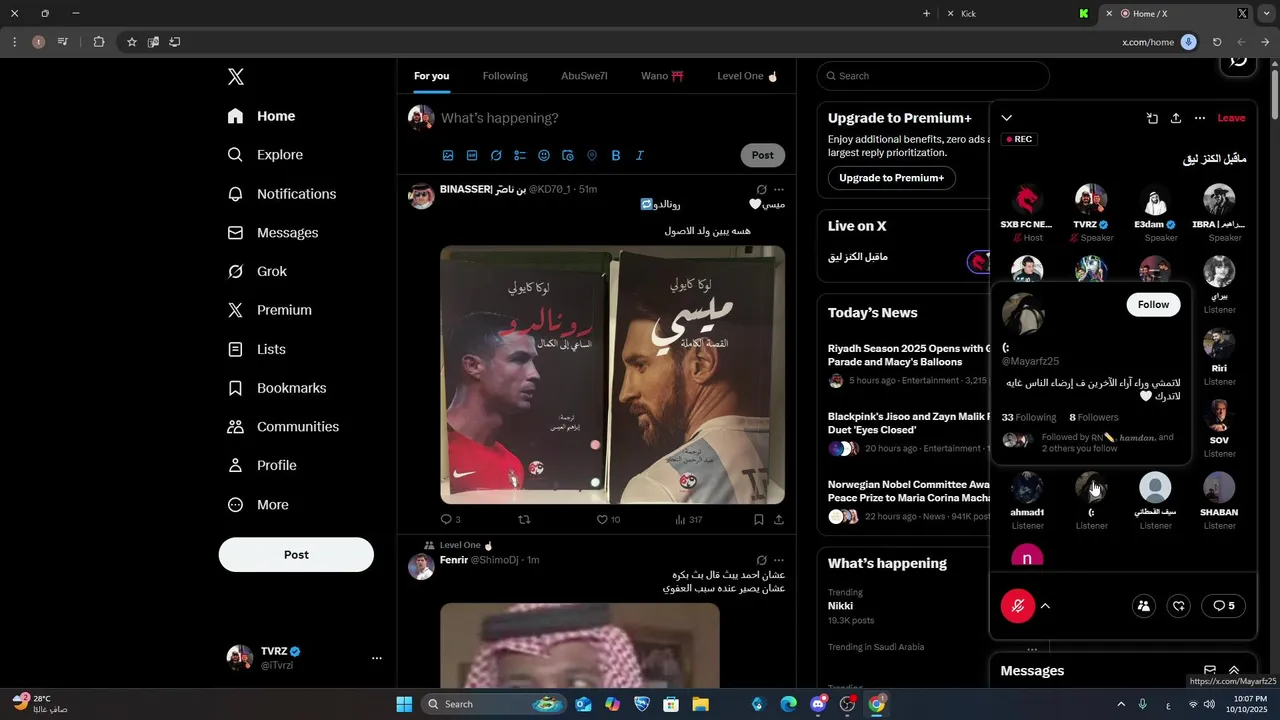The height and width of the screenshot is (720, 1280).
Task: View analytics 317 on BINASSER post
Action: pos(689,519)
